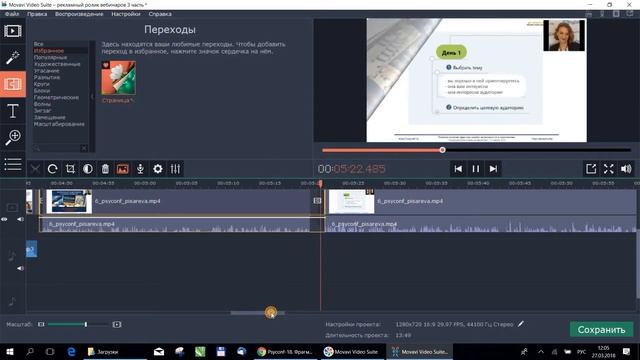Jump to next frame in player
Image resolution: width=640 pixels, height=360 pixels.
point(493,169)
